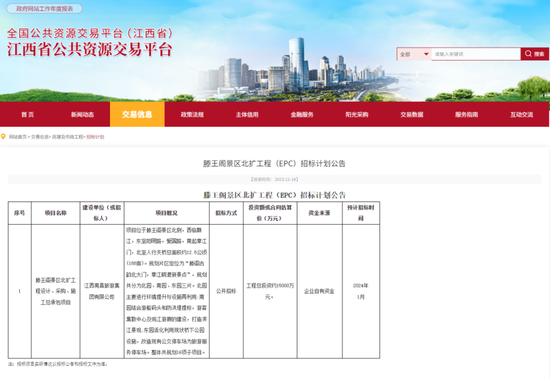The image size is (550, 379).
Task: Click the red 搜索 search button
Action: (x=535, y=54)
